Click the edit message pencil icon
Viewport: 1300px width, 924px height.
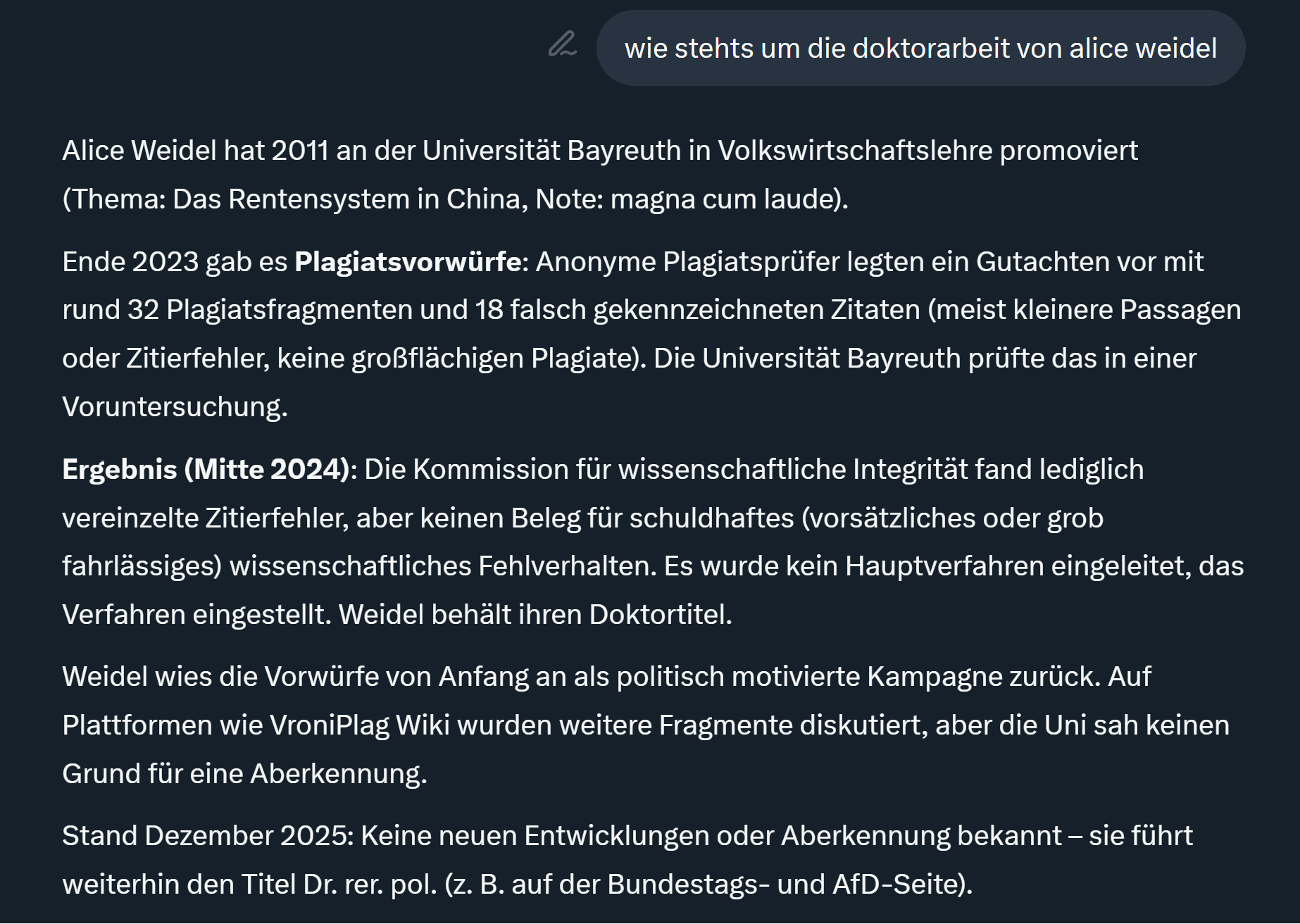pyautogui.click(x=562, y=45)
